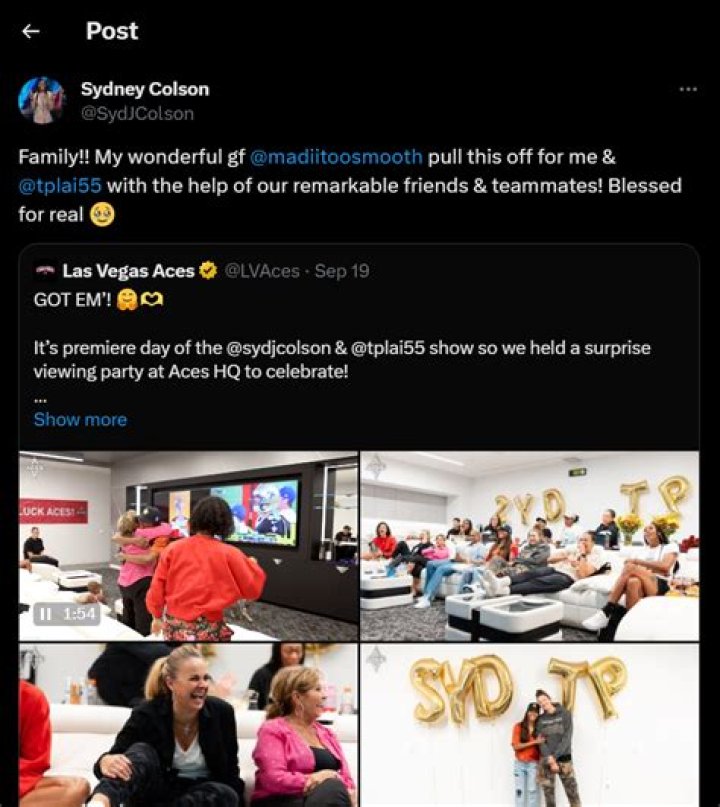Open the @madiitoosmooth mention
This screenshot has height=807, width=720.
pos(336,156)
